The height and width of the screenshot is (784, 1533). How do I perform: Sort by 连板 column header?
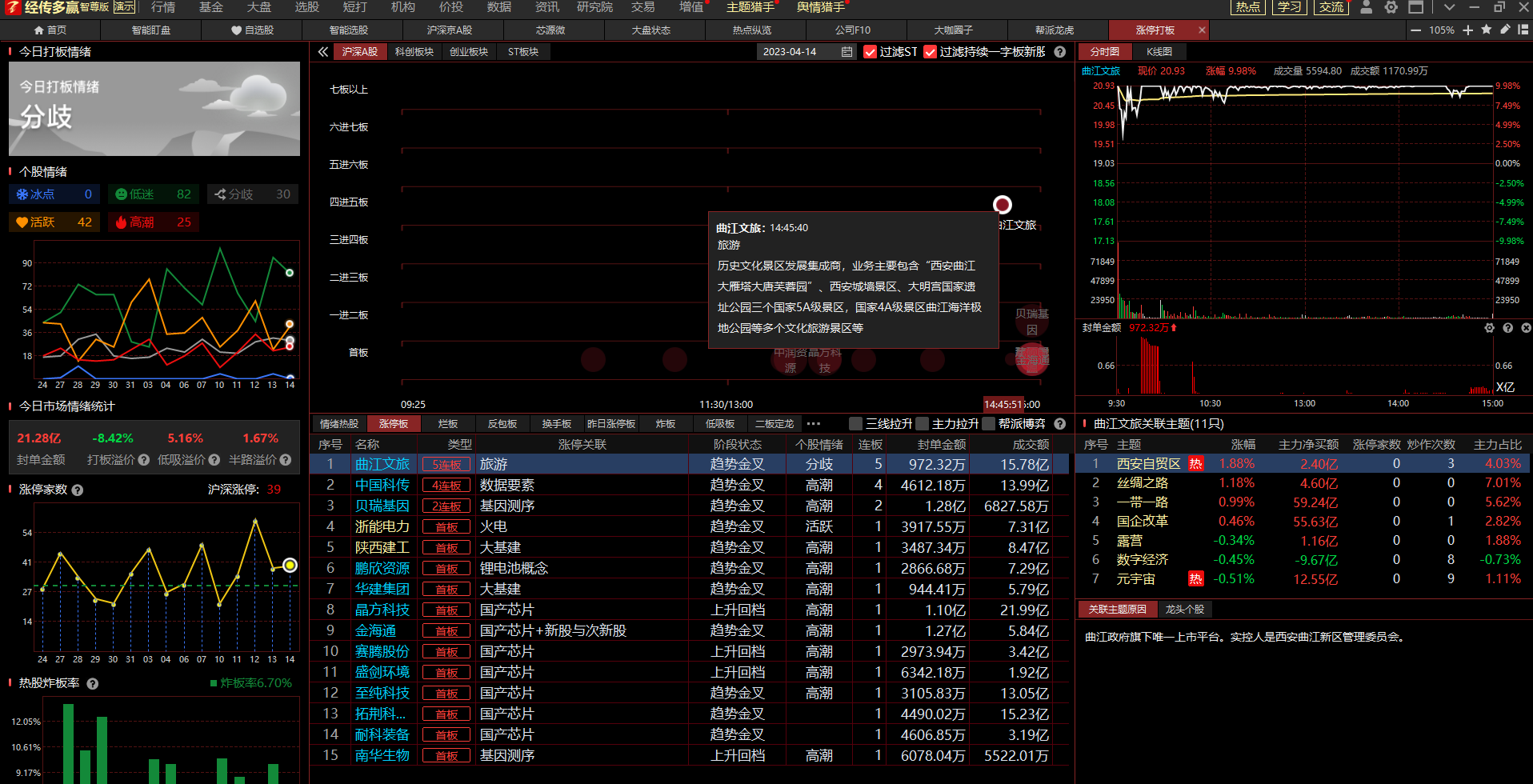click(870, 444)
